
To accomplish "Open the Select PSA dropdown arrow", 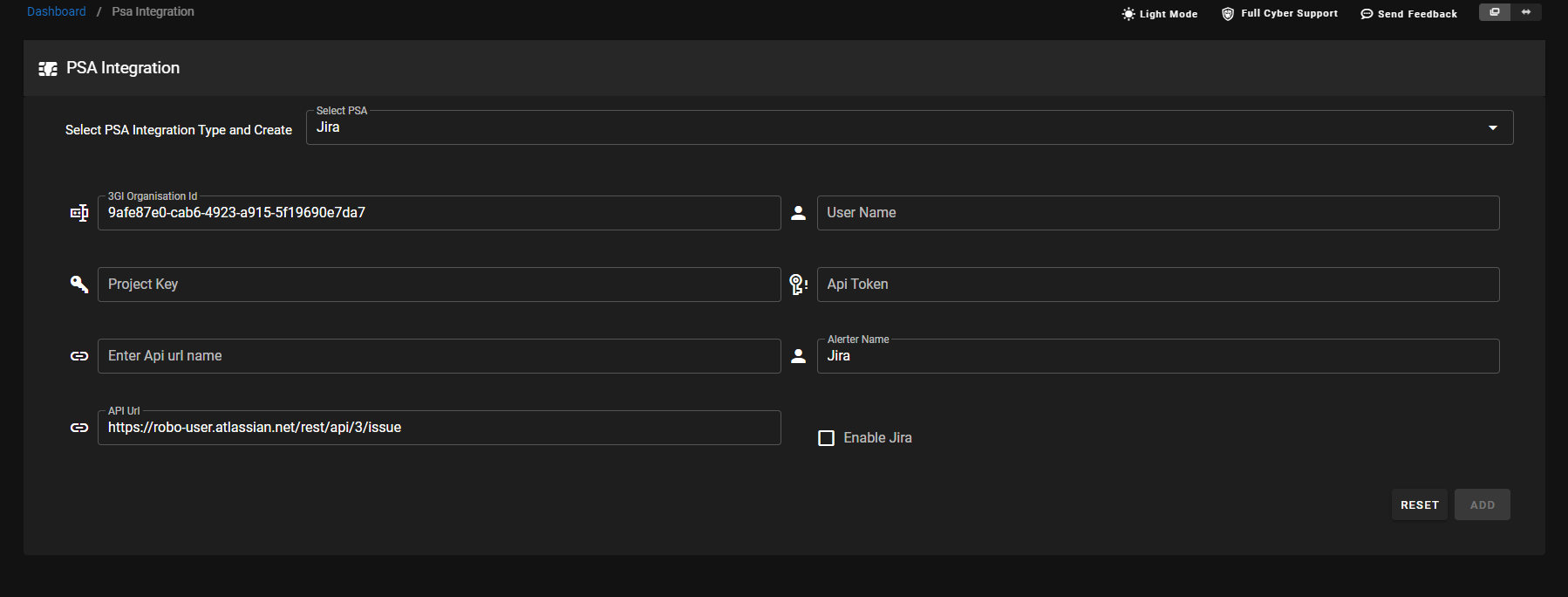I will (1493, 127).
